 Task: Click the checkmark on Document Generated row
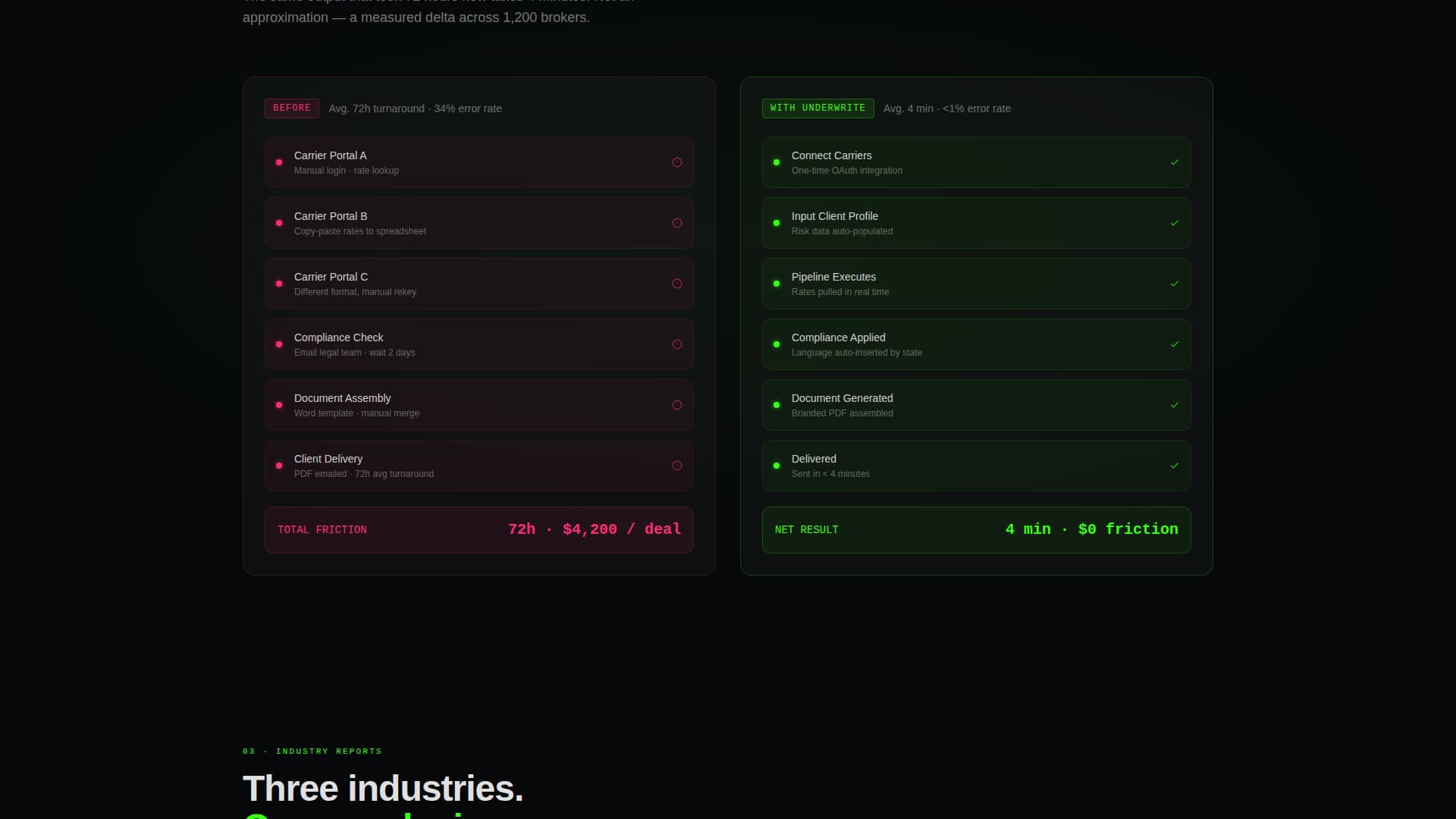(1175, 405)
